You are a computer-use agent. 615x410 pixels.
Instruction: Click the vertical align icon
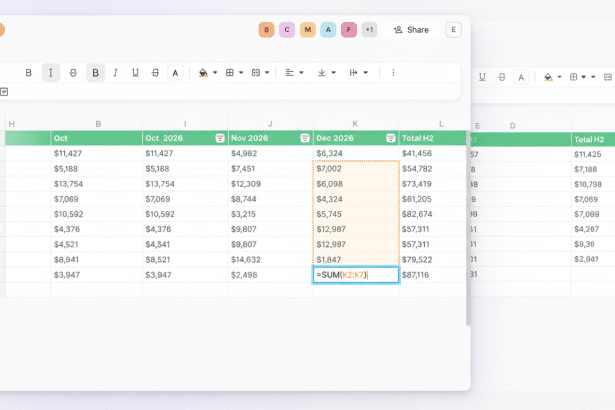pos(322,73)
